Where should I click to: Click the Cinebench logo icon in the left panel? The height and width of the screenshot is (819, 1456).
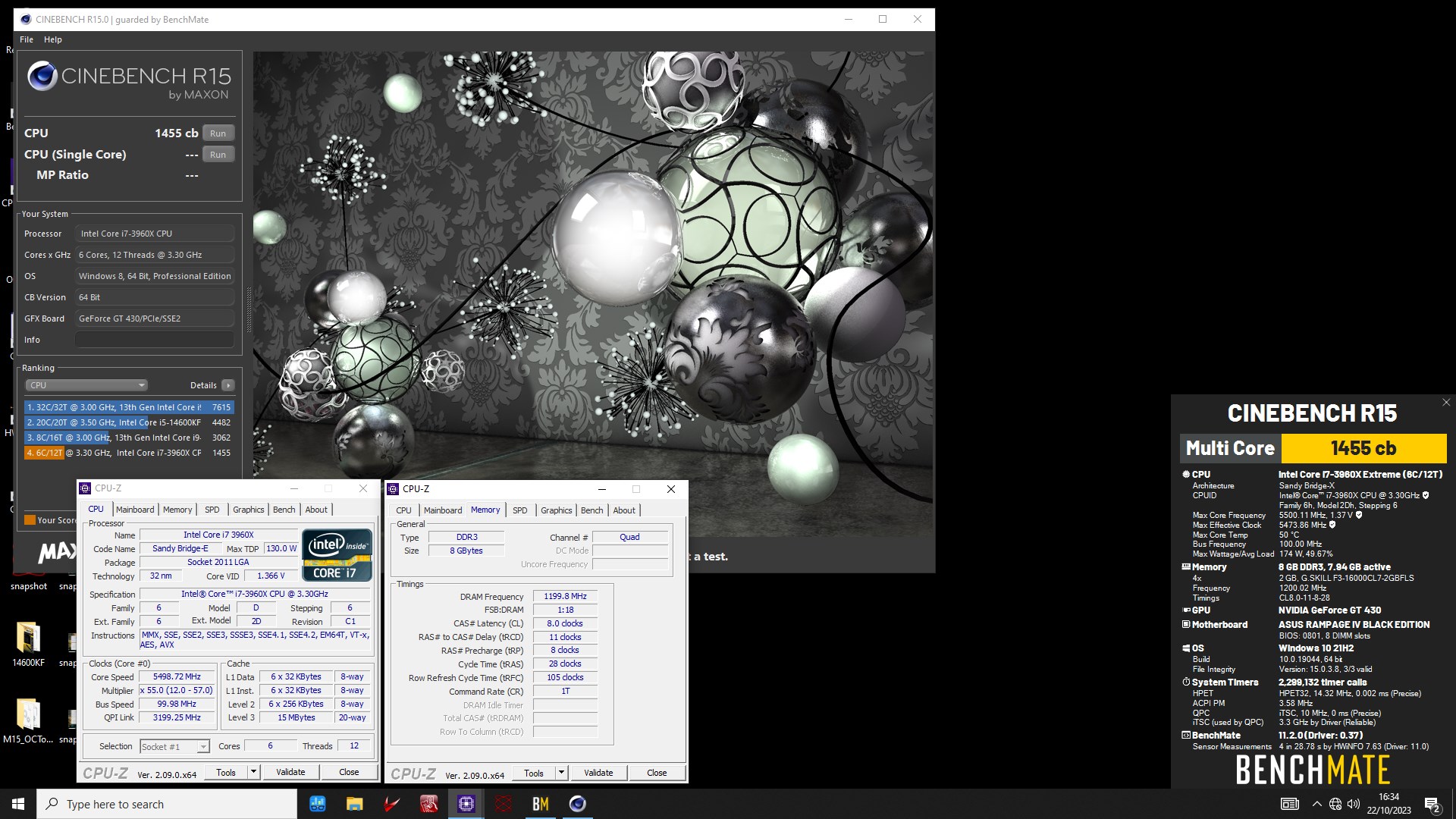point(42,76)
